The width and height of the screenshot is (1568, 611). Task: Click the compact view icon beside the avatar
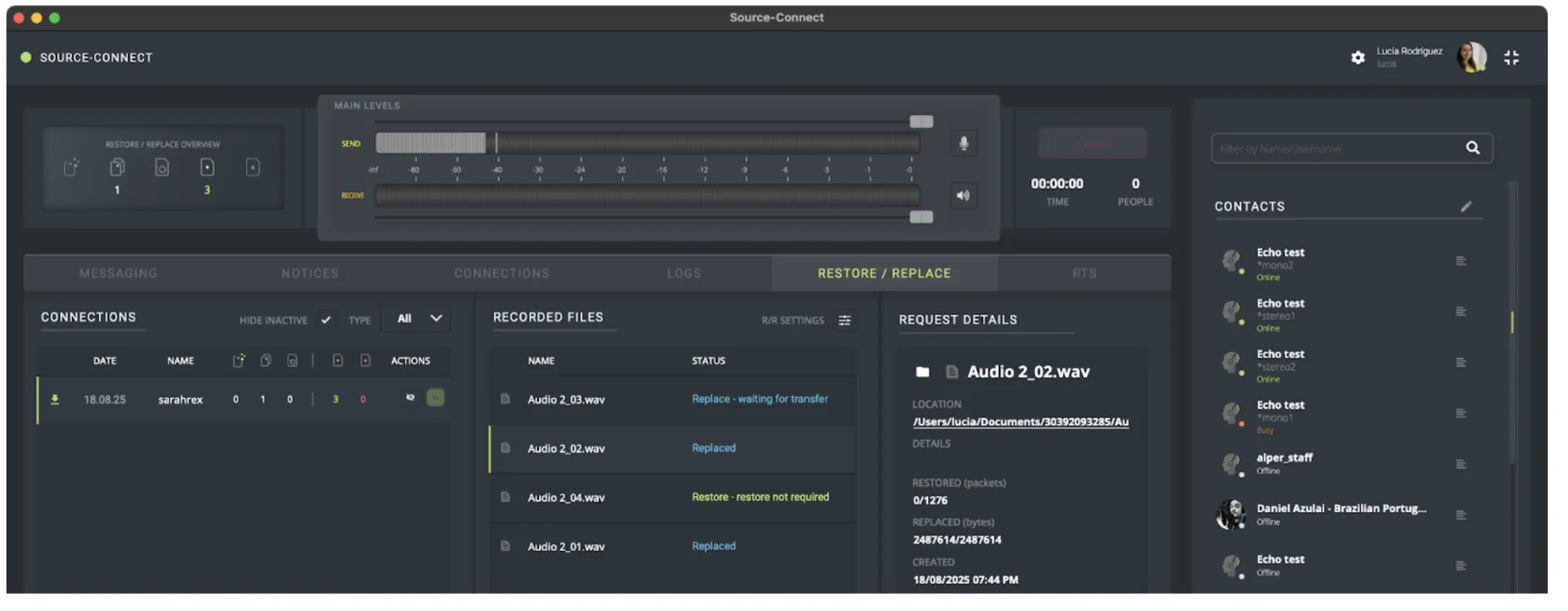point(1511,58)
